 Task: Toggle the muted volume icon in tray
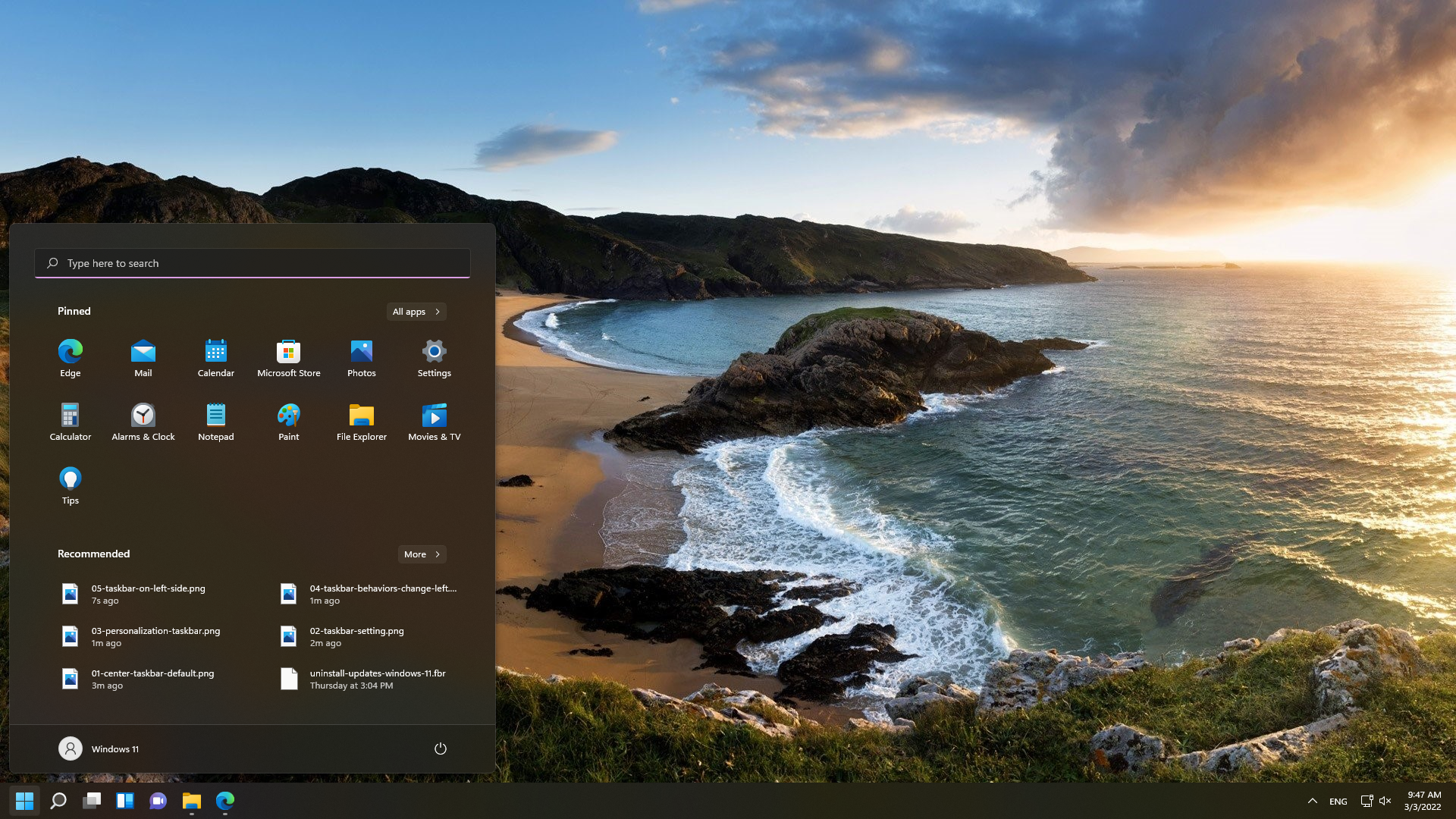(x=1385, y=801)
